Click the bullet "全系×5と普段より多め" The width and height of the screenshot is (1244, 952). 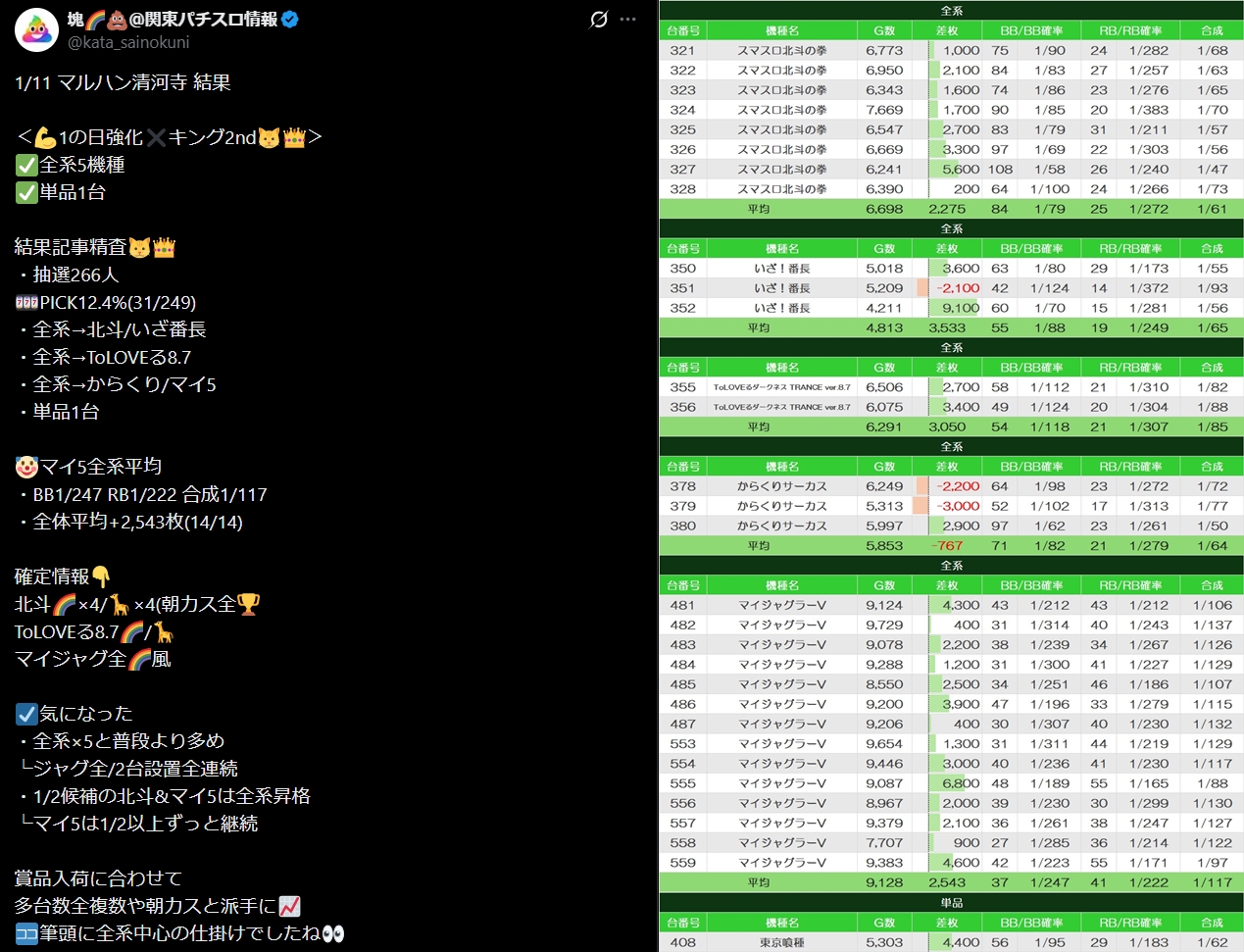tap(120, 741)
